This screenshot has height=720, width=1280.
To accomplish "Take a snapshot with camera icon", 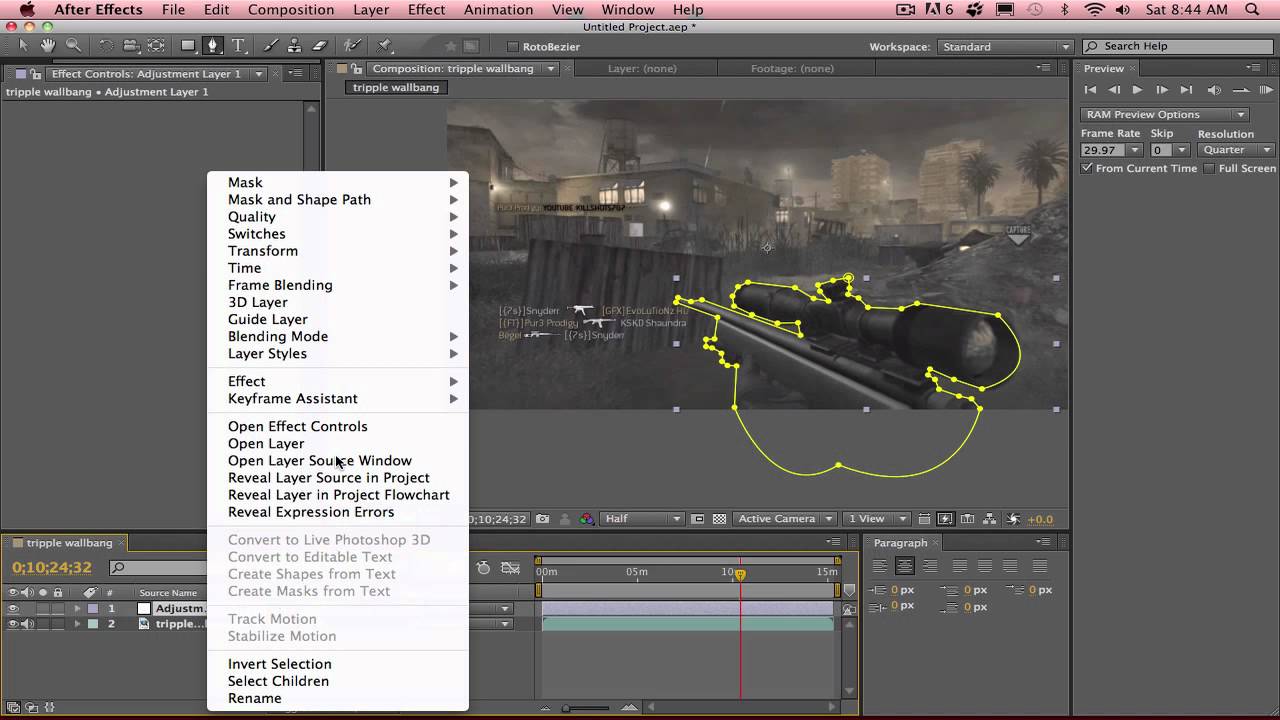I will (x=542, y=519).
